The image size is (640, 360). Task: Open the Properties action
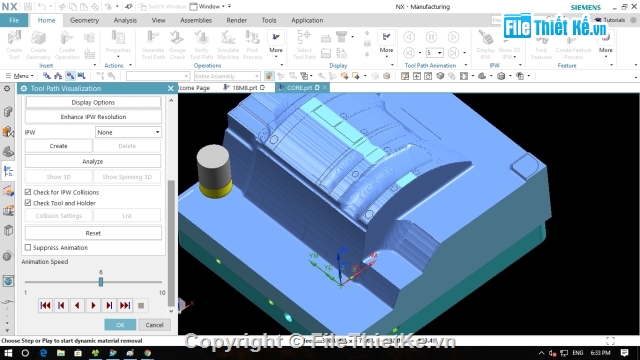(x=118, y=44)
